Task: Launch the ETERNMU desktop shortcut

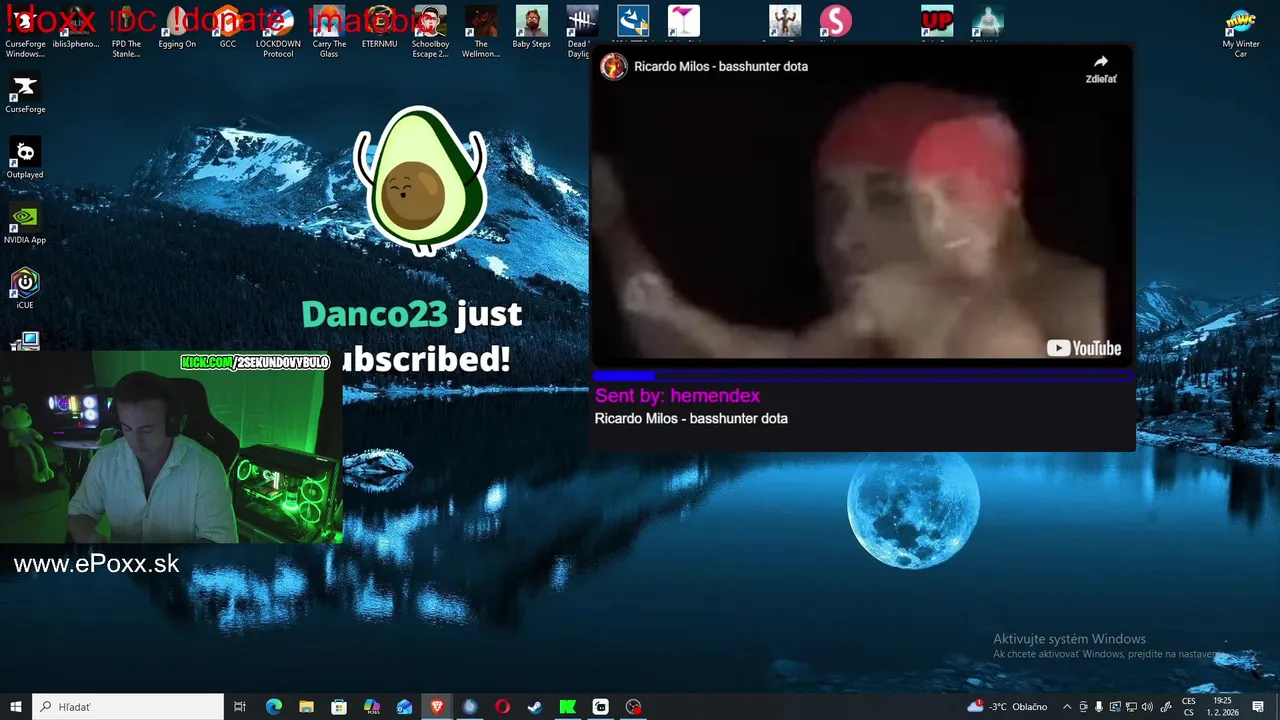Action: tap(380, 28)
